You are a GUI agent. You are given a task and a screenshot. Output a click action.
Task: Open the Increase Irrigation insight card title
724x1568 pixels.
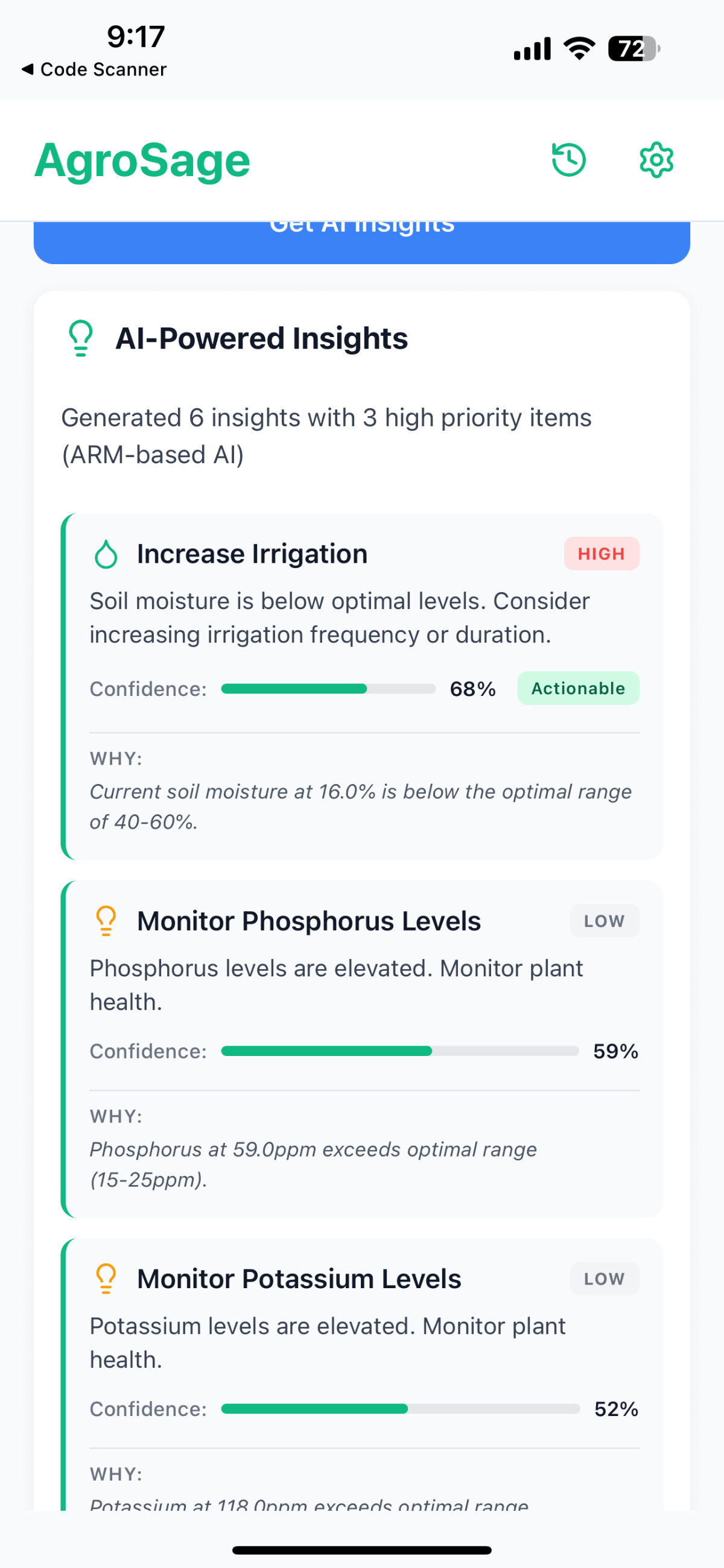pos(252,554)
